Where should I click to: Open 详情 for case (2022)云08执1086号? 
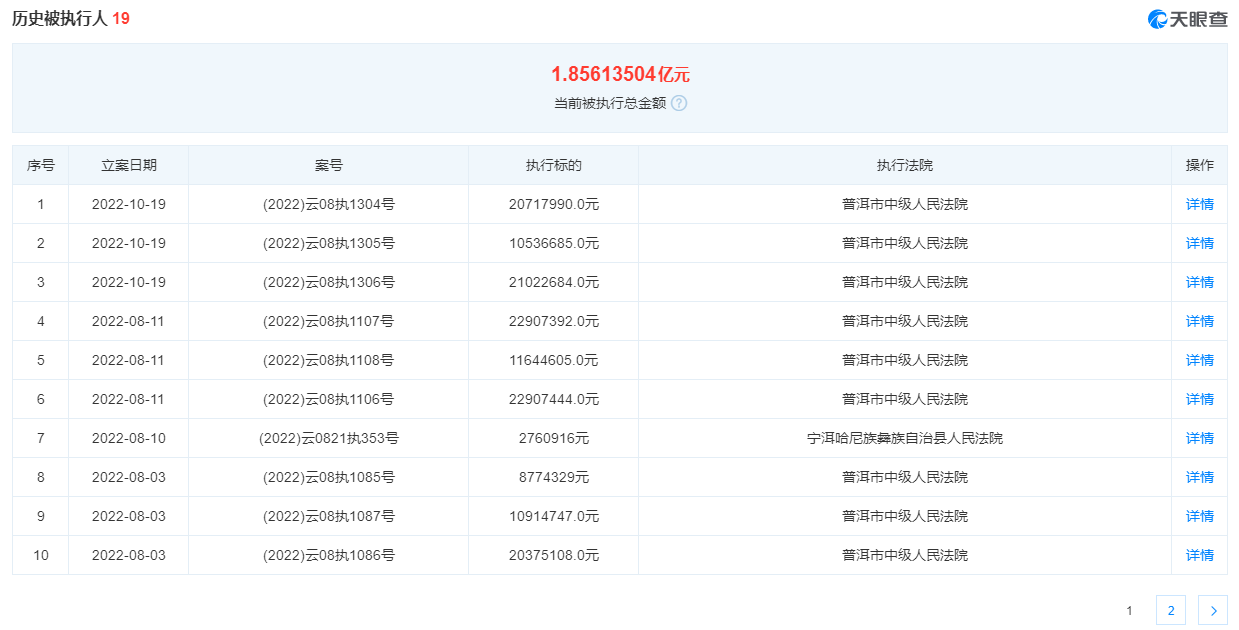pos(1198,554)
